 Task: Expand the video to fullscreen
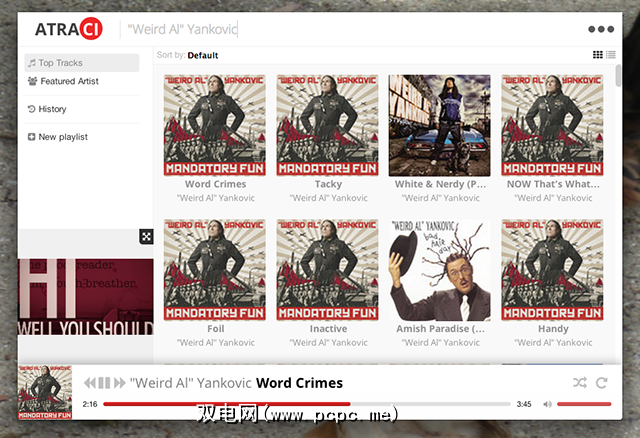point(146,236)
